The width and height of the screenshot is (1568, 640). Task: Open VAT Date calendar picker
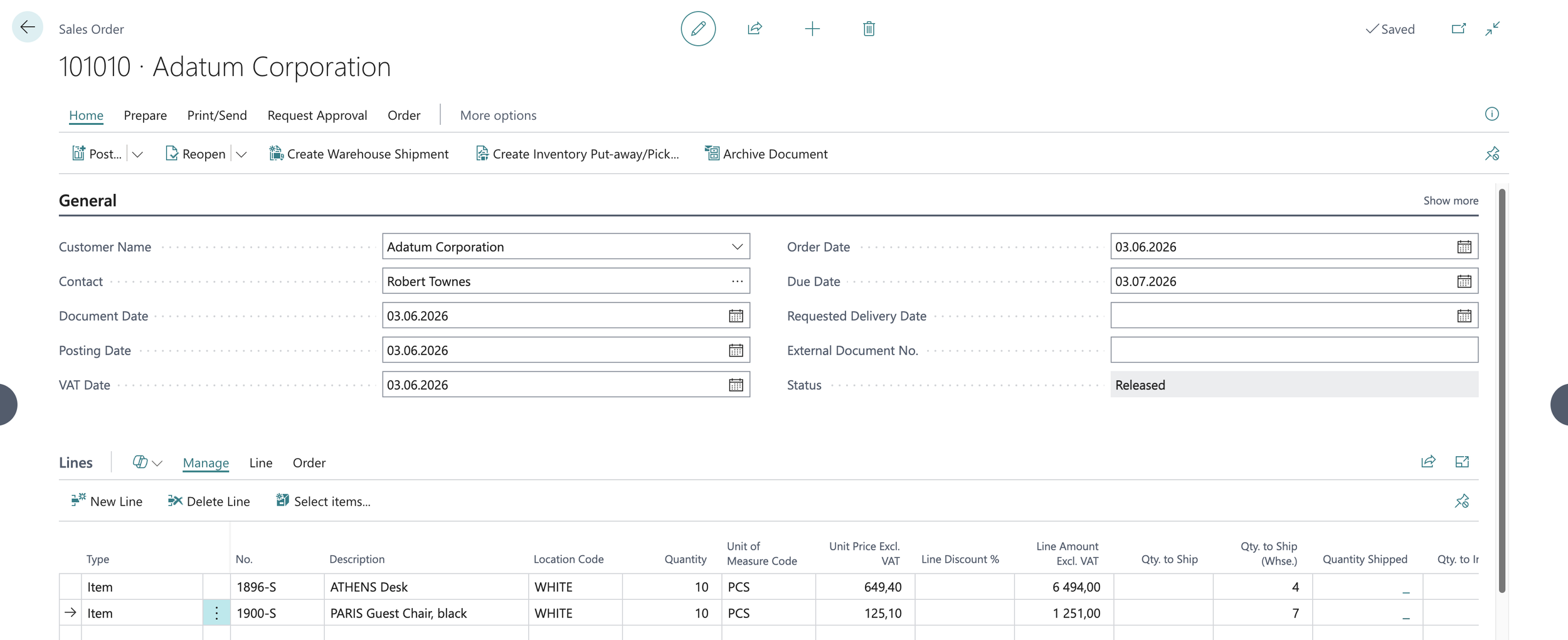(736, 385)
